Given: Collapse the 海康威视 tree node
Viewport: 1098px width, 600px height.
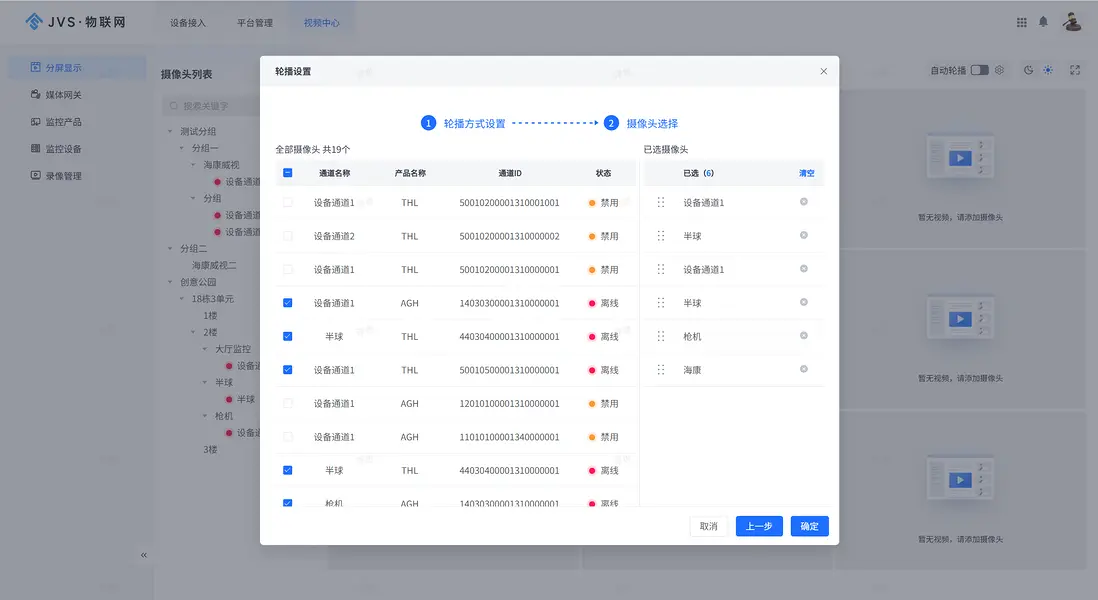Looking at the screenshot, I should [x=193, y=165].
